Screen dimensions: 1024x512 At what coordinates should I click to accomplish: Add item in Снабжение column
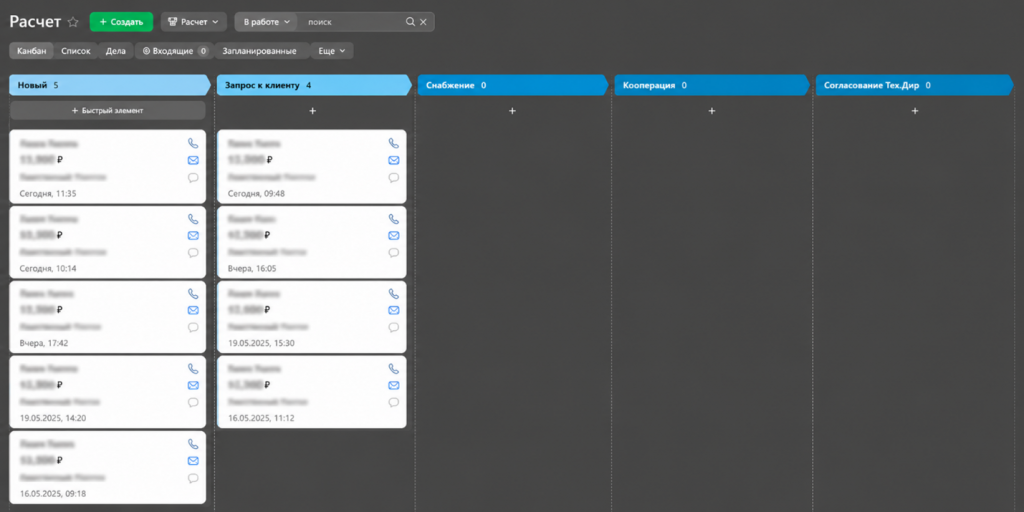(512, 111)
